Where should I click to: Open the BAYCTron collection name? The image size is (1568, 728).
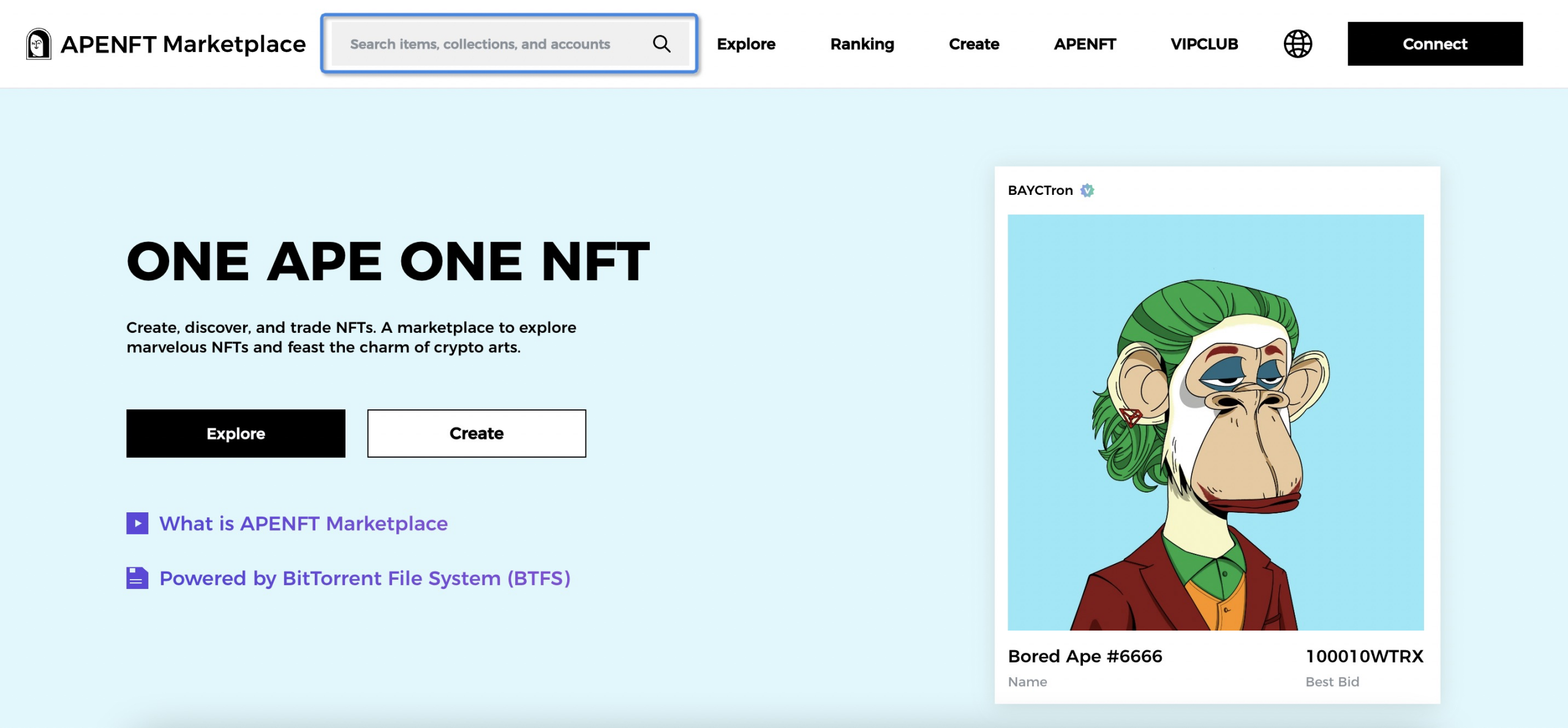tap(1040, 191)
